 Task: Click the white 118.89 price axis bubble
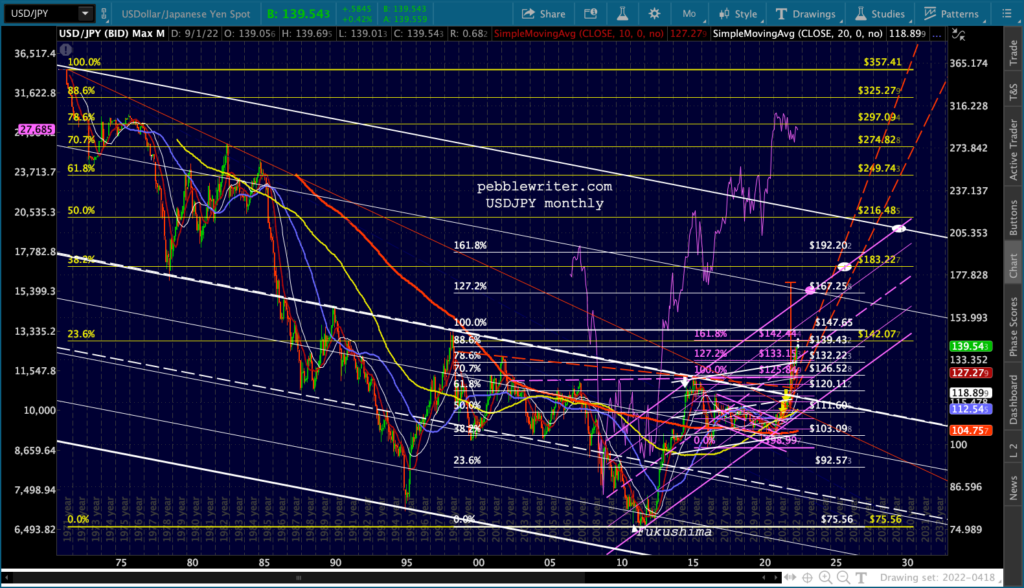pyautogui.click(x=970, y=393)
